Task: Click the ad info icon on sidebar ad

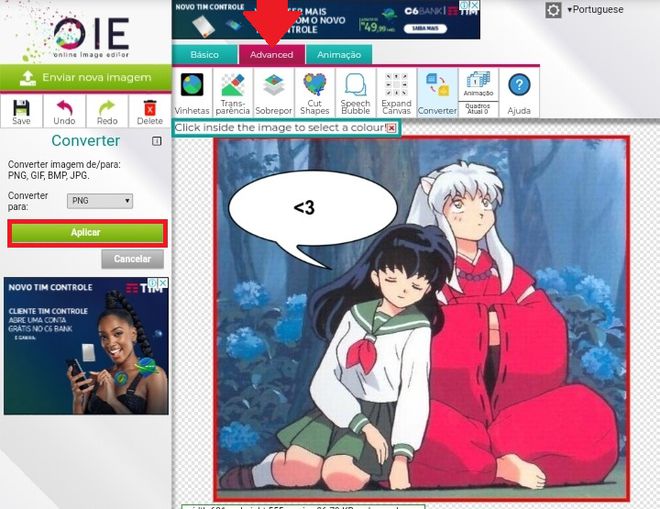Action: (x=153, y=282)
